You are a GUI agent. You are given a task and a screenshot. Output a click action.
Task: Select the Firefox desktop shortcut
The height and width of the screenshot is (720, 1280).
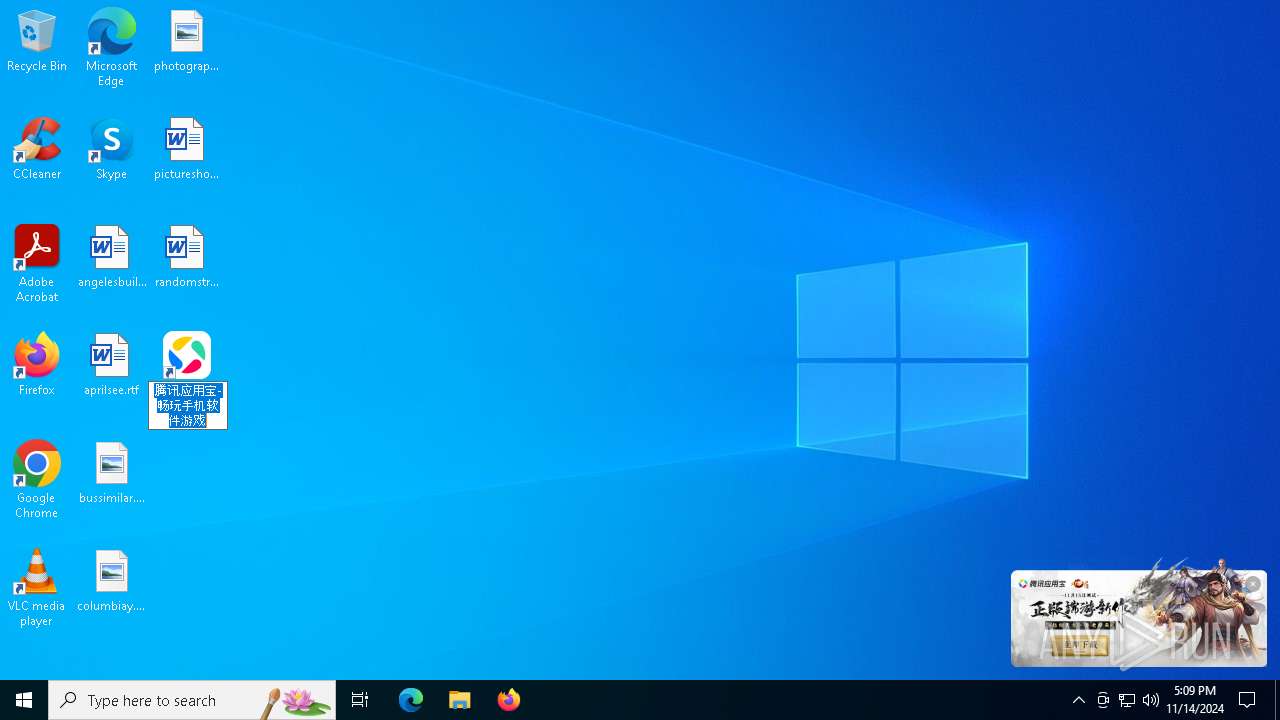pos(37,366)
